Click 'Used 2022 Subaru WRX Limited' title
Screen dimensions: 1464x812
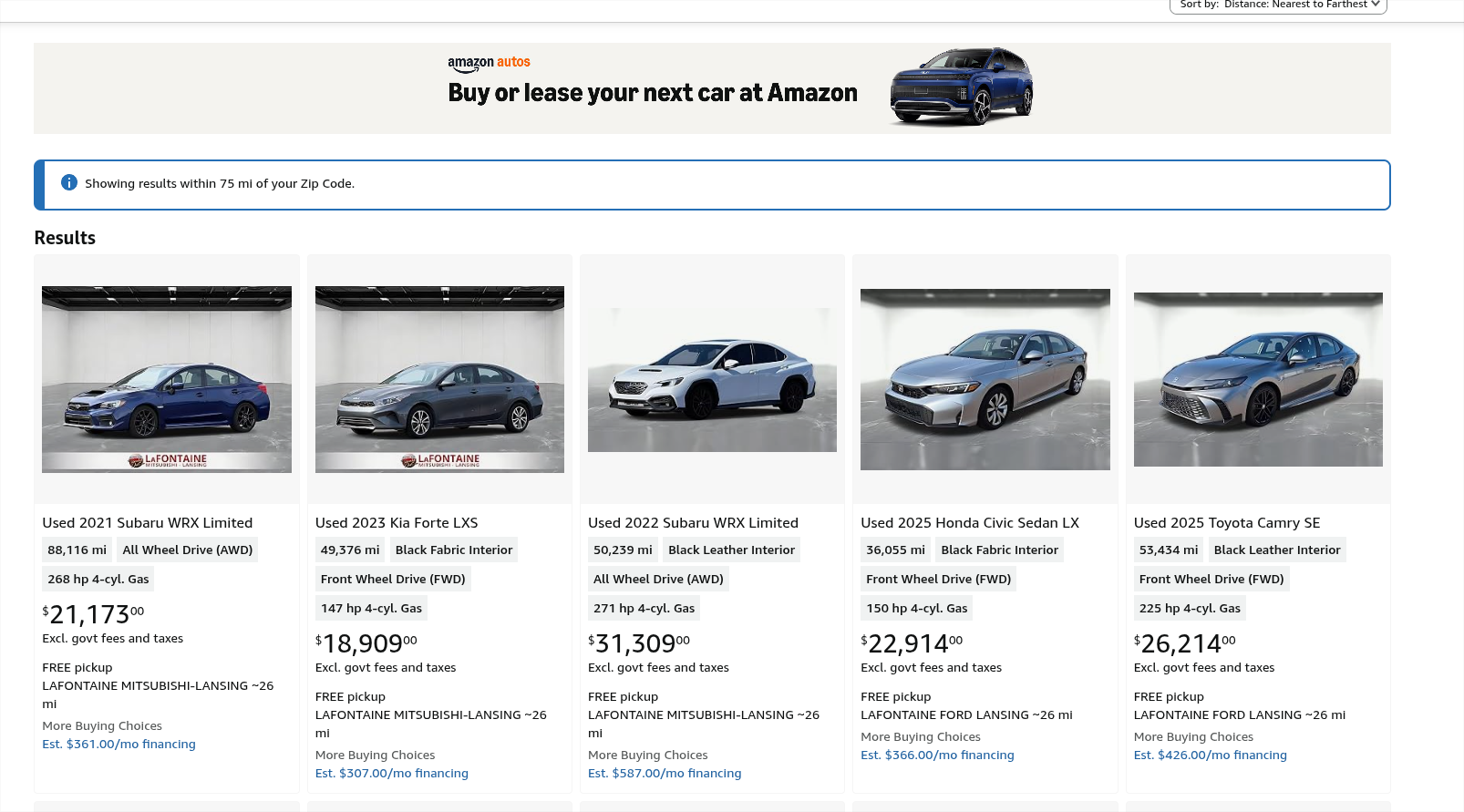click(693, 523)
